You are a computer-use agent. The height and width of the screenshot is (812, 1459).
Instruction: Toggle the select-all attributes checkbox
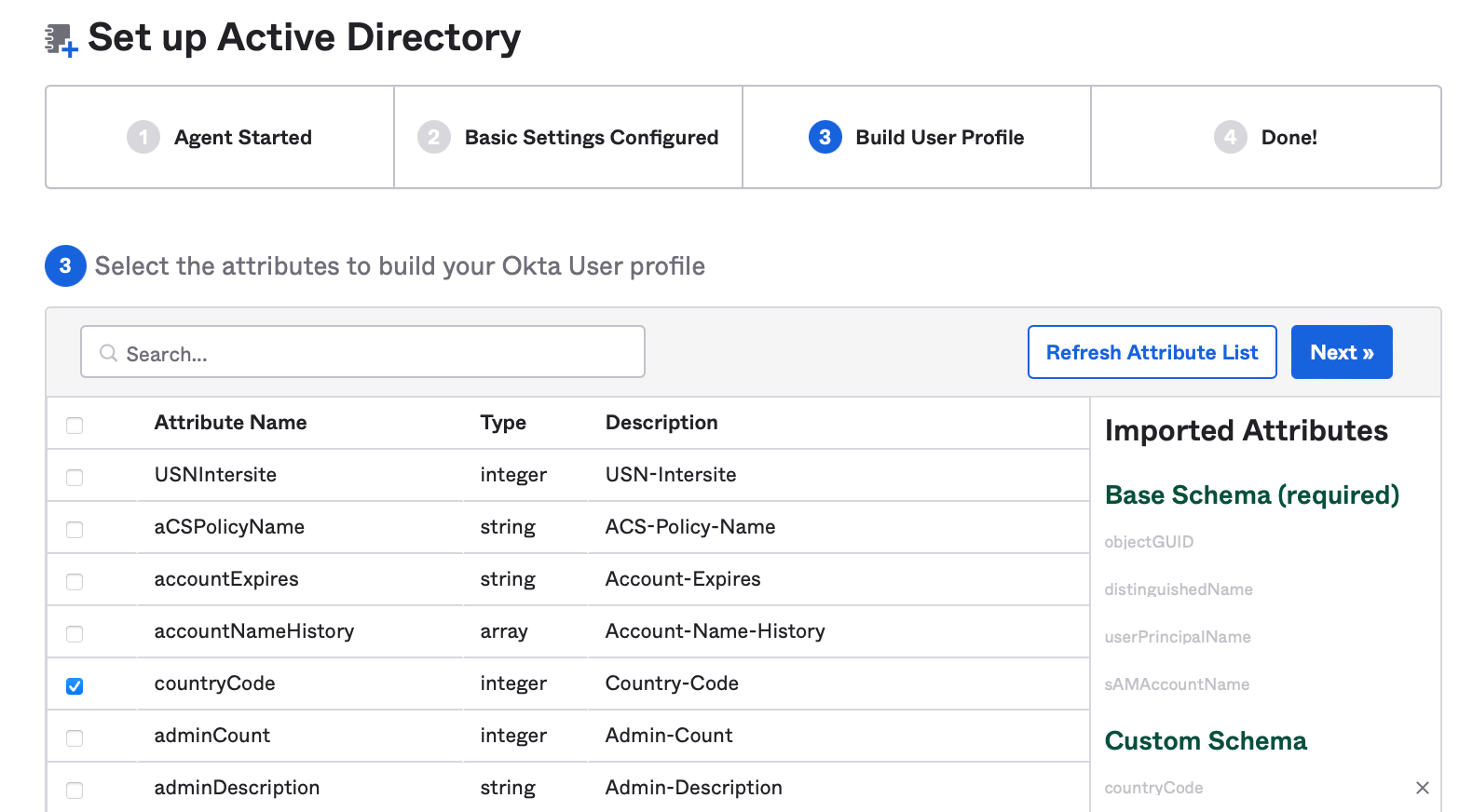[75, 426]
